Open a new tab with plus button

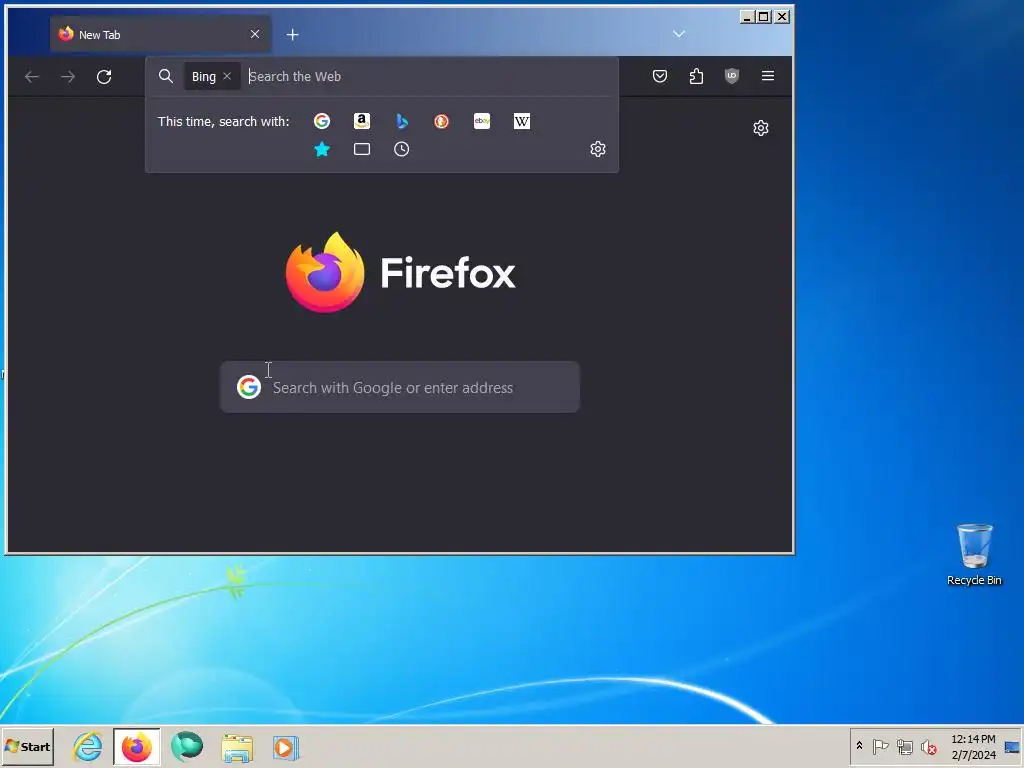tap(293, 35)
